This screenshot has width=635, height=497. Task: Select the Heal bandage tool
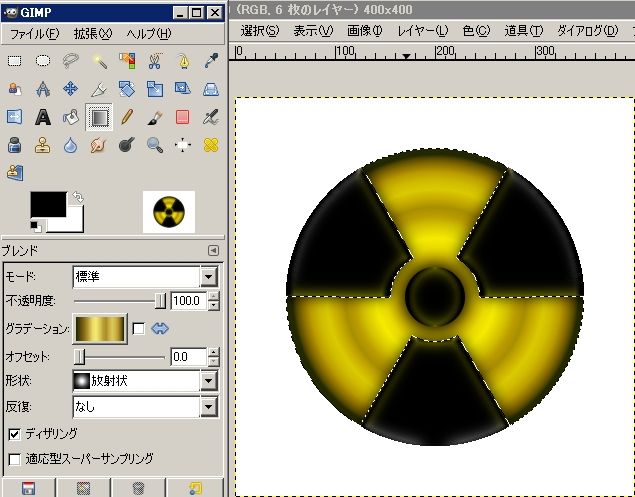[x=211, y=145]
